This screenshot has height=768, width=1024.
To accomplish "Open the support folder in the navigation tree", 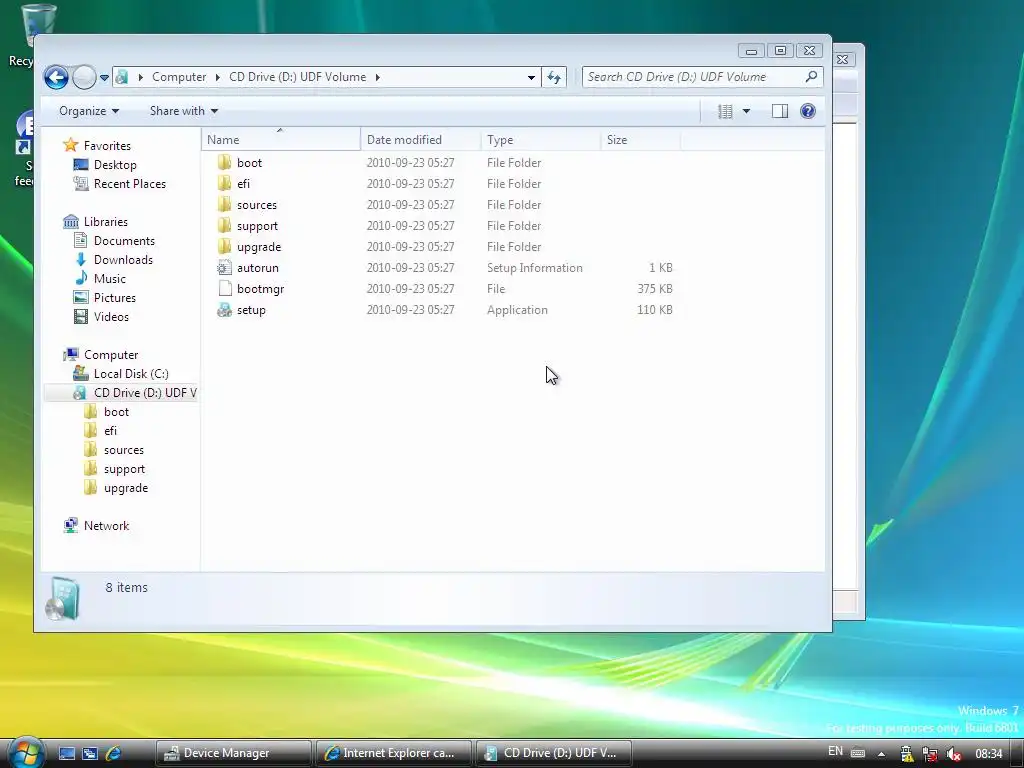I will [x=124, y=469].
